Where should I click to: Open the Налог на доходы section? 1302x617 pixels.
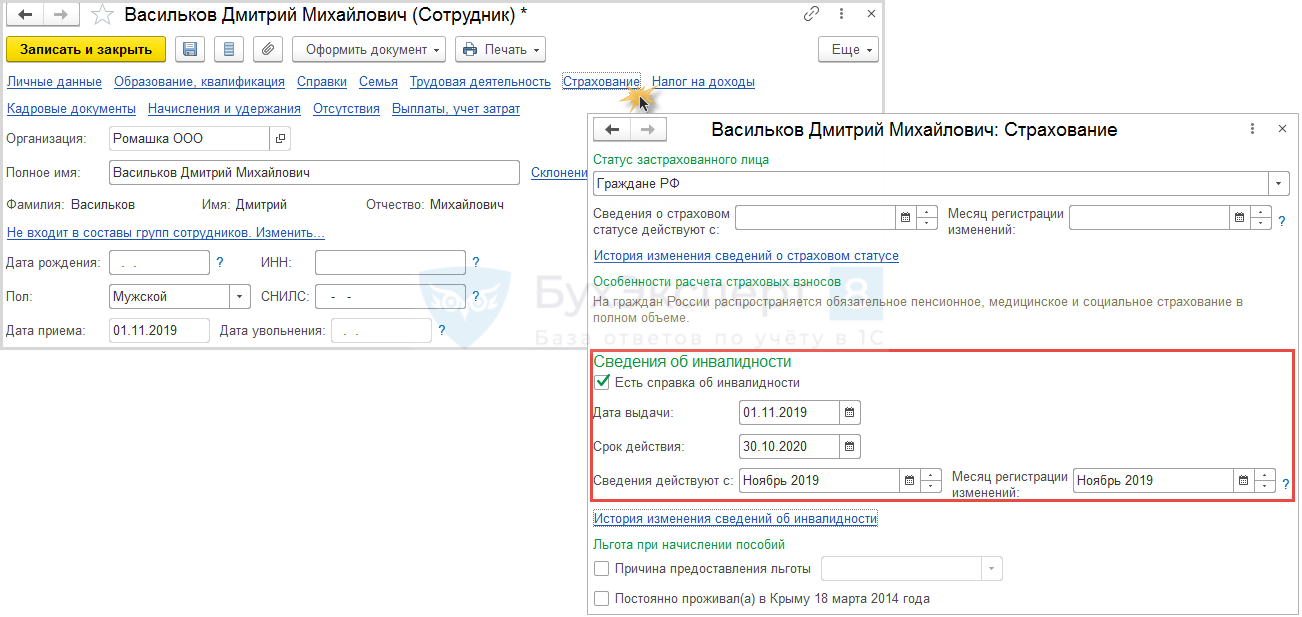703,82
